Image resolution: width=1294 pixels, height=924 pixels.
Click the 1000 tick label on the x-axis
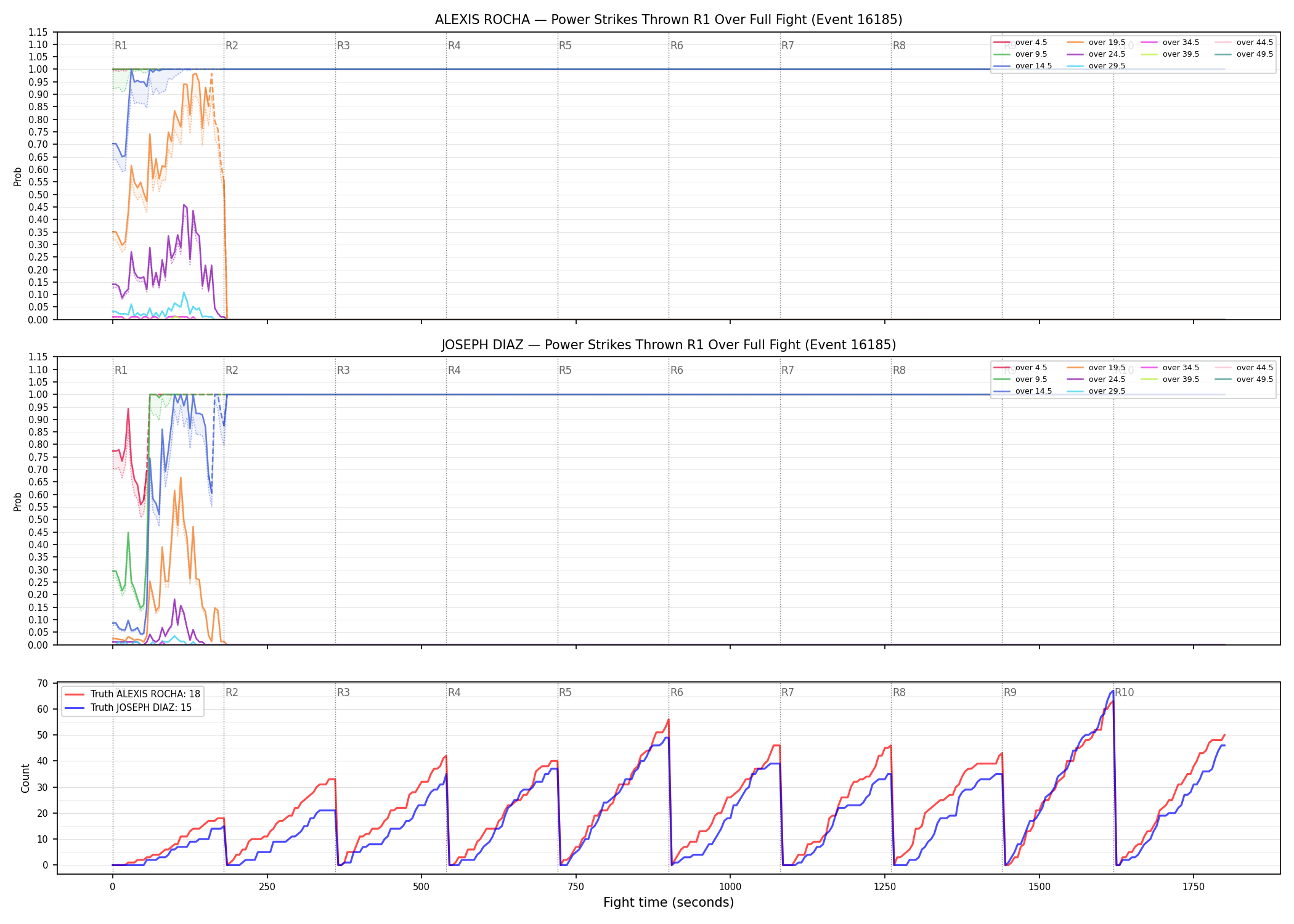(x=730, y=887)
